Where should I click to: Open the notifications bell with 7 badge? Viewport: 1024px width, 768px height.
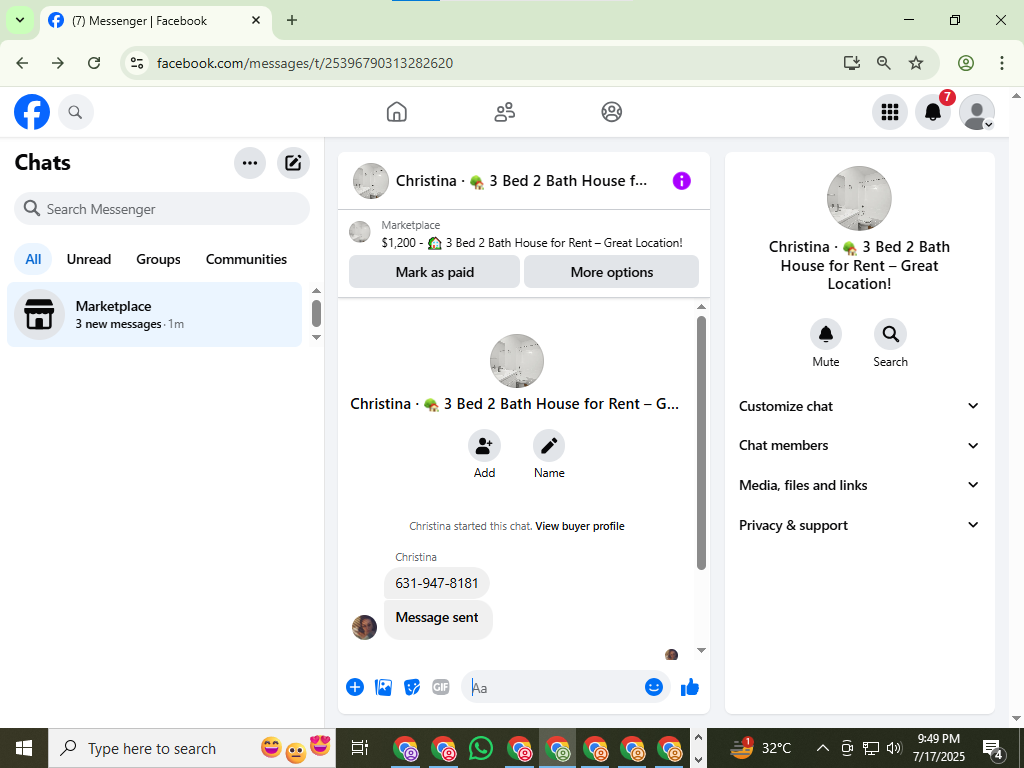click(933, 112)
